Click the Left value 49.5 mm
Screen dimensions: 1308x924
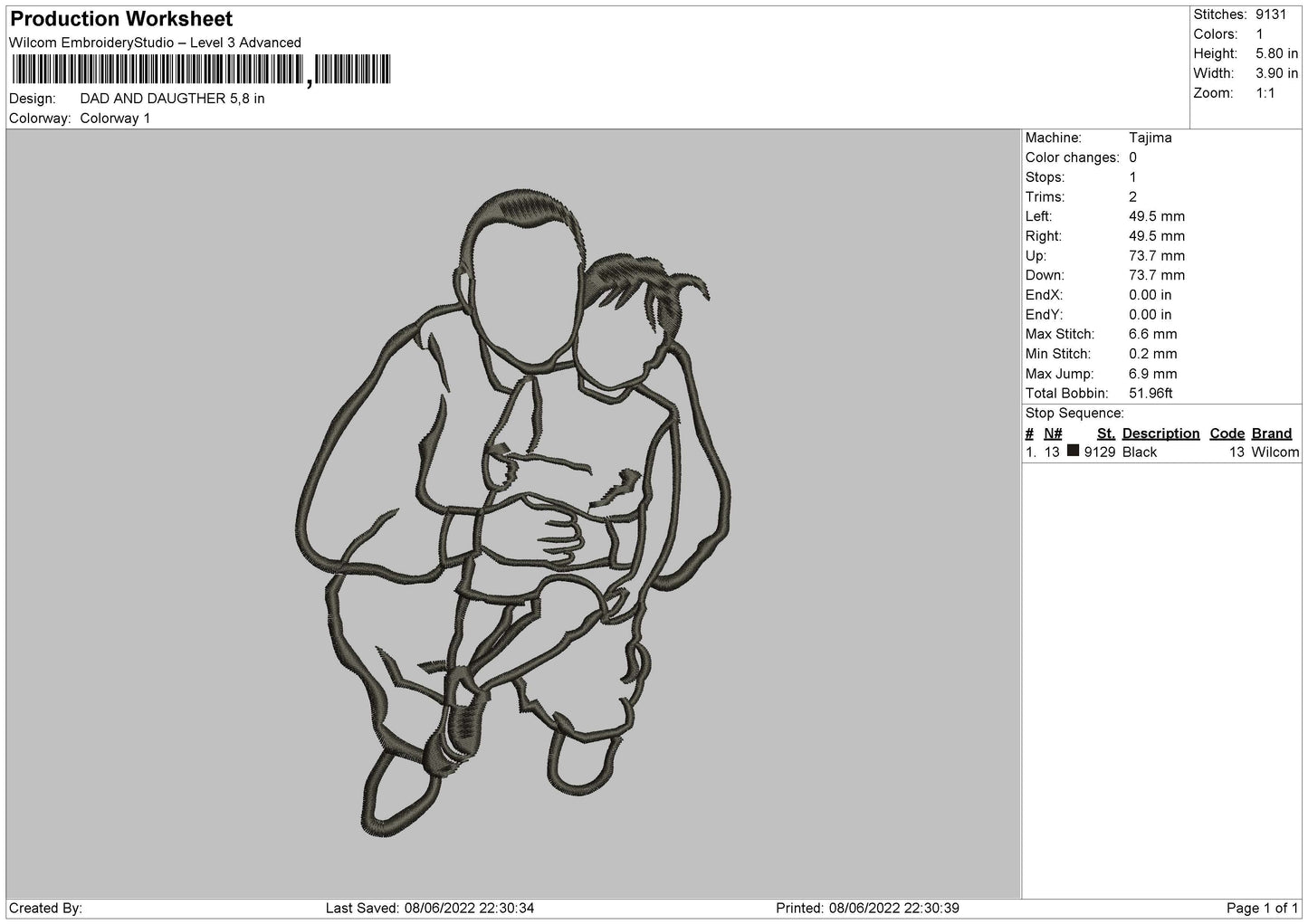click(x=1156, y=217)
